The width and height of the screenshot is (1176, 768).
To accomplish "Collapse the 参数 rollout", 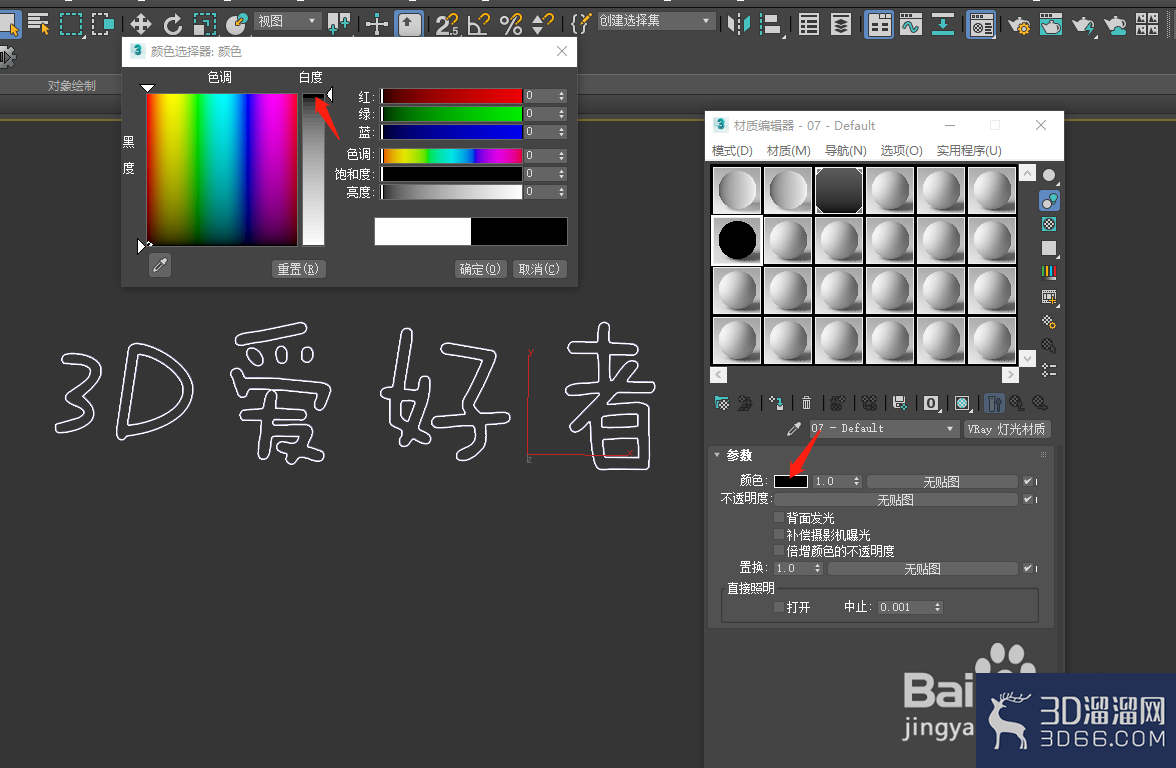I will coord(717,455).
